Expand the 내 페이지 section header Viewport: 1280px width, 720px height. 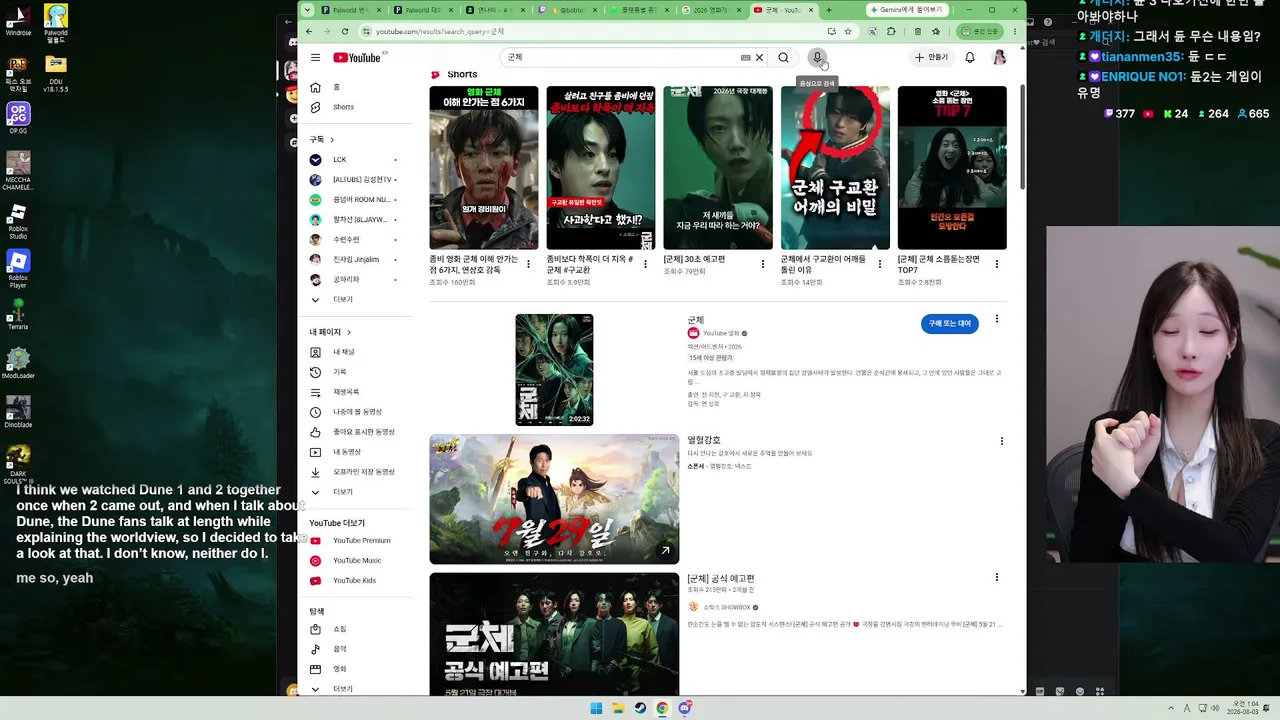coord(330,332)
